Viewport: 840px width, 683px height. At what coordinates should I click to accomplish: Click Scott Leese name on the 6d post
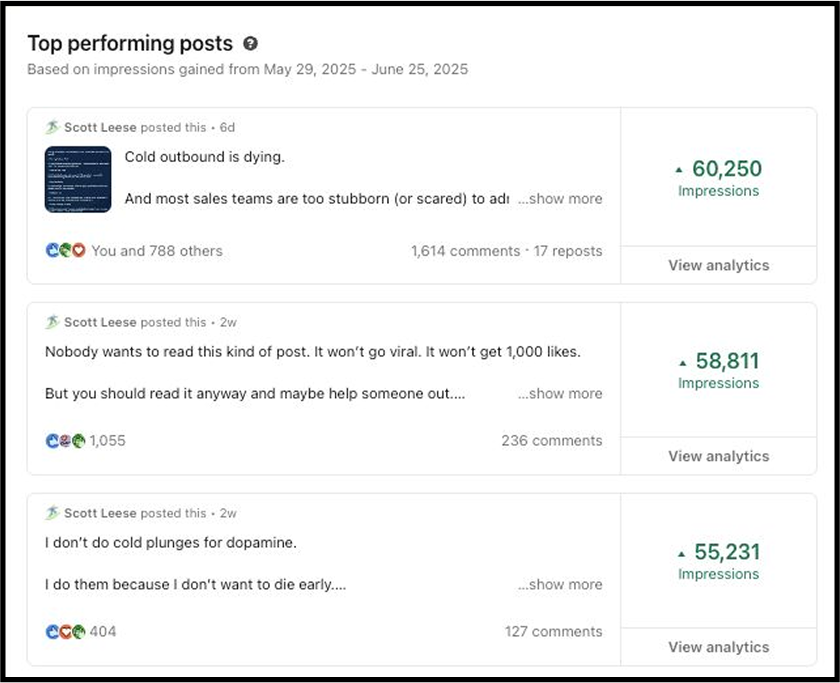100,127
